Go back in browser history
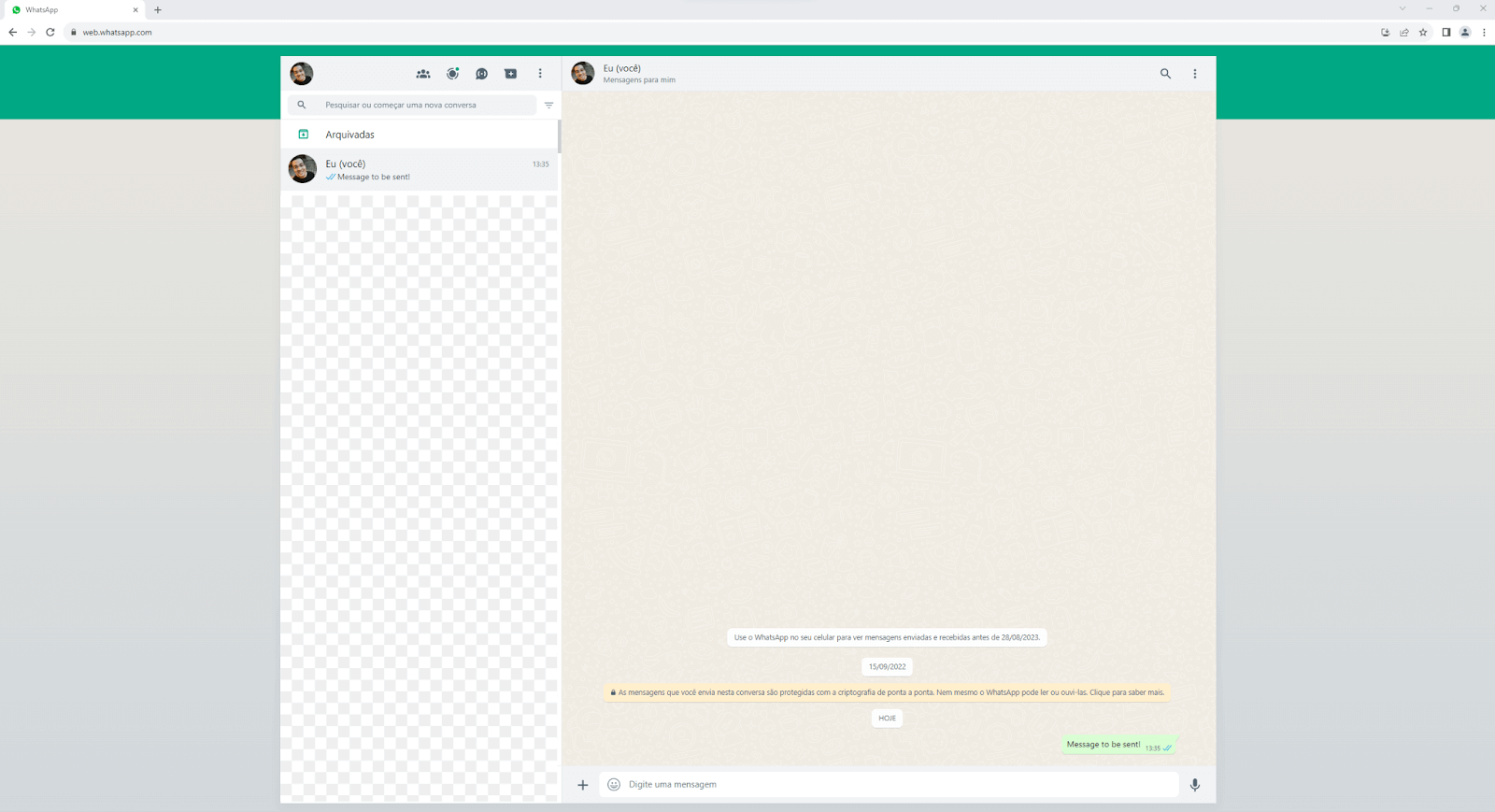The height and width of the screenshot is (812, 1495). (x=13, y=32)
